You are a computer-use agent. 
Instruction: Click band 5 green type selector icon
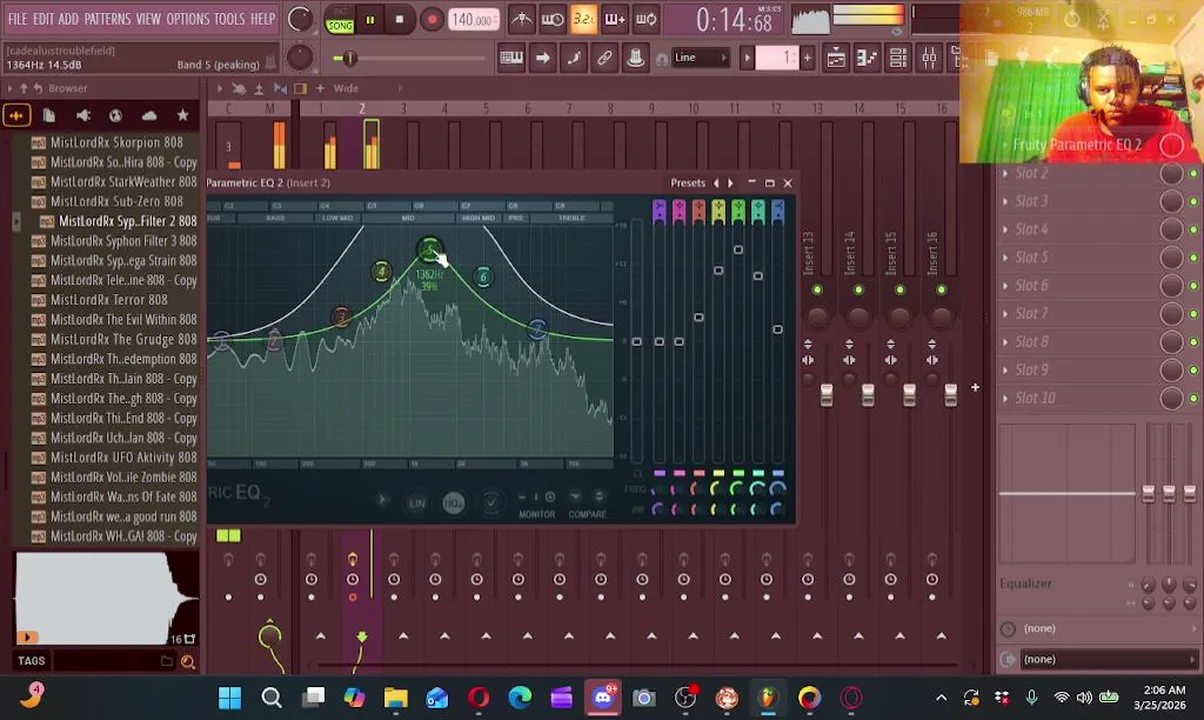(738, 210)
